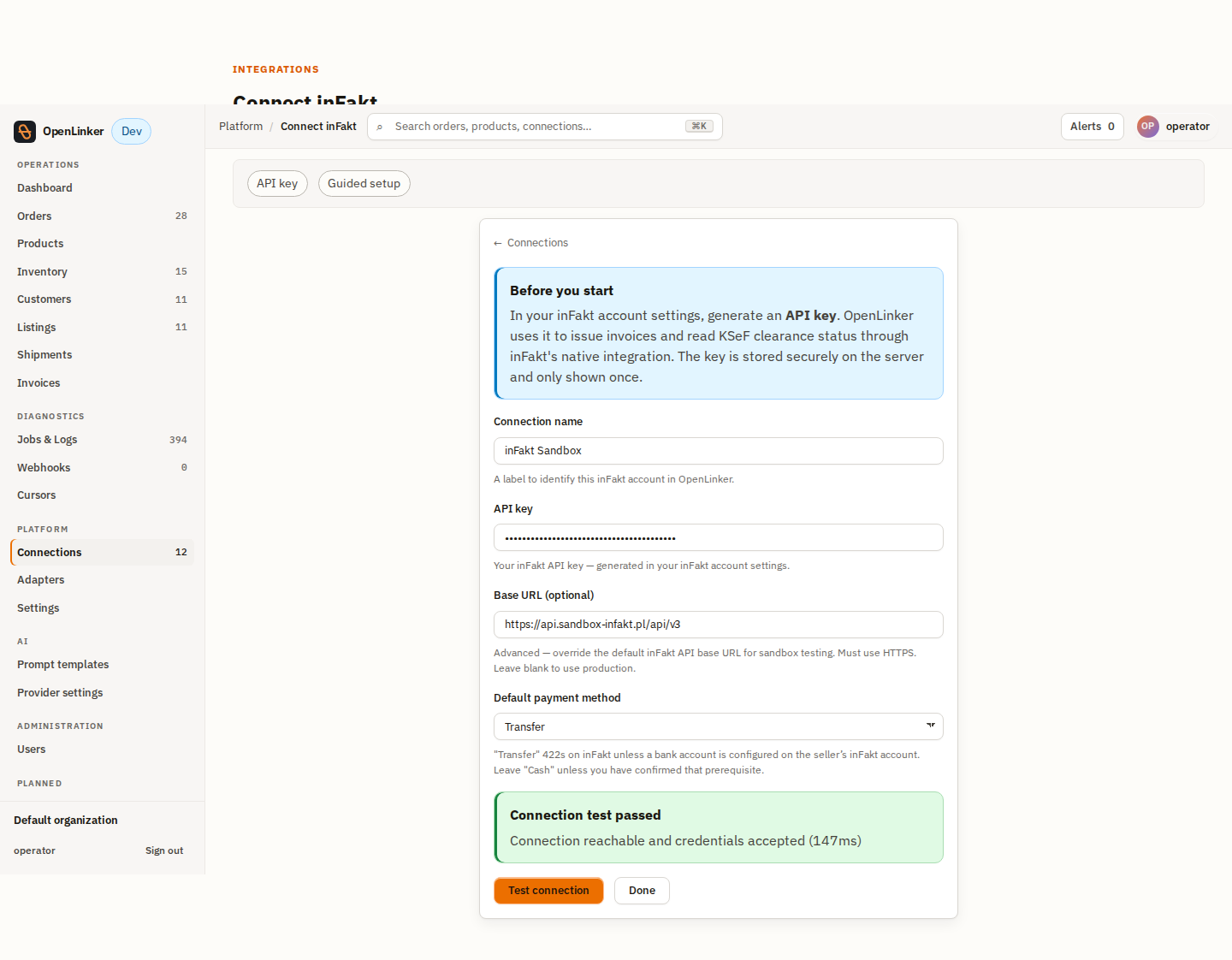This screenshot has width=1232, height=960.
Task: Open Settings in the sidebar
Action: tap(103, 607)
